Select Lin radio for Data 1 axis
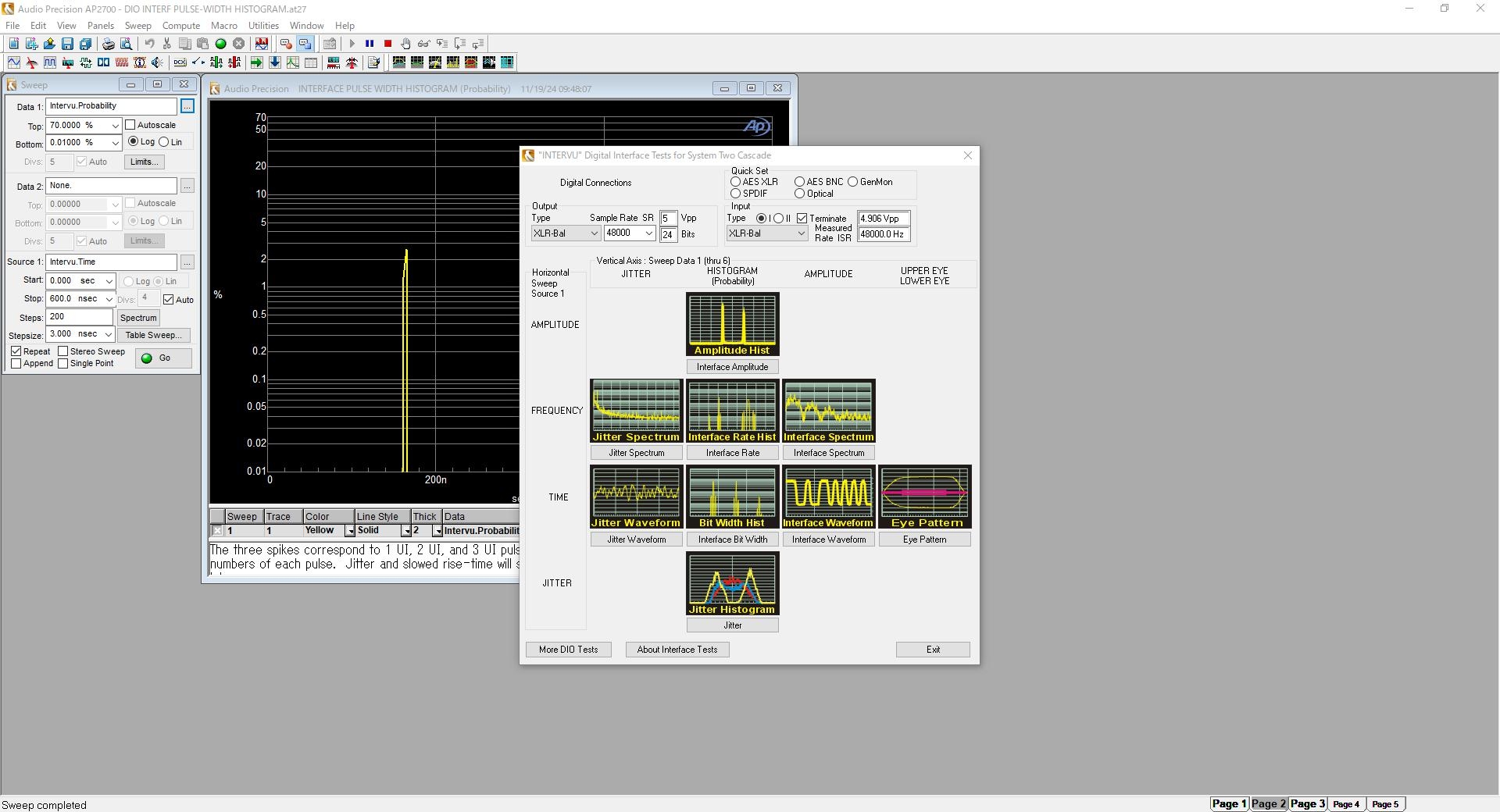The height and width of the screenshot is (812, 1500). click(163, 142)
